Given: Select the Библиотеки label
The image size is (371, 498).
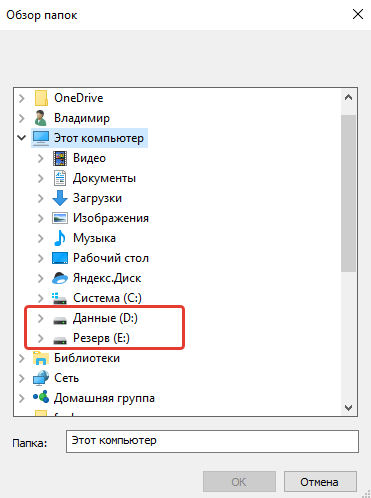Looking at the screenshot, I should pos(87,358).
